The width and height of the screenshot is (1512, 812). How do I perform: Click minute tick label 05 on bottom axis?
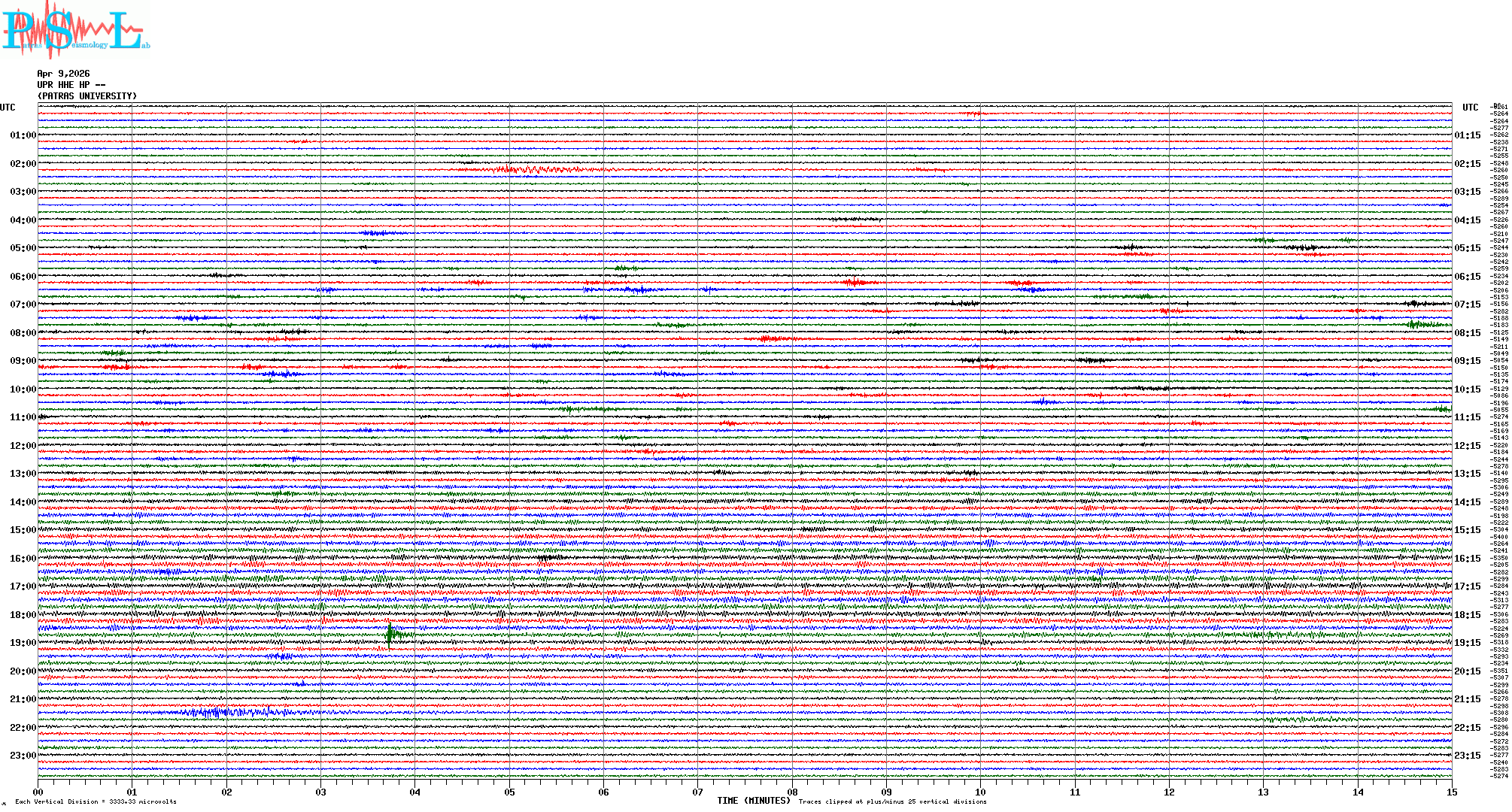click(509, 792)
